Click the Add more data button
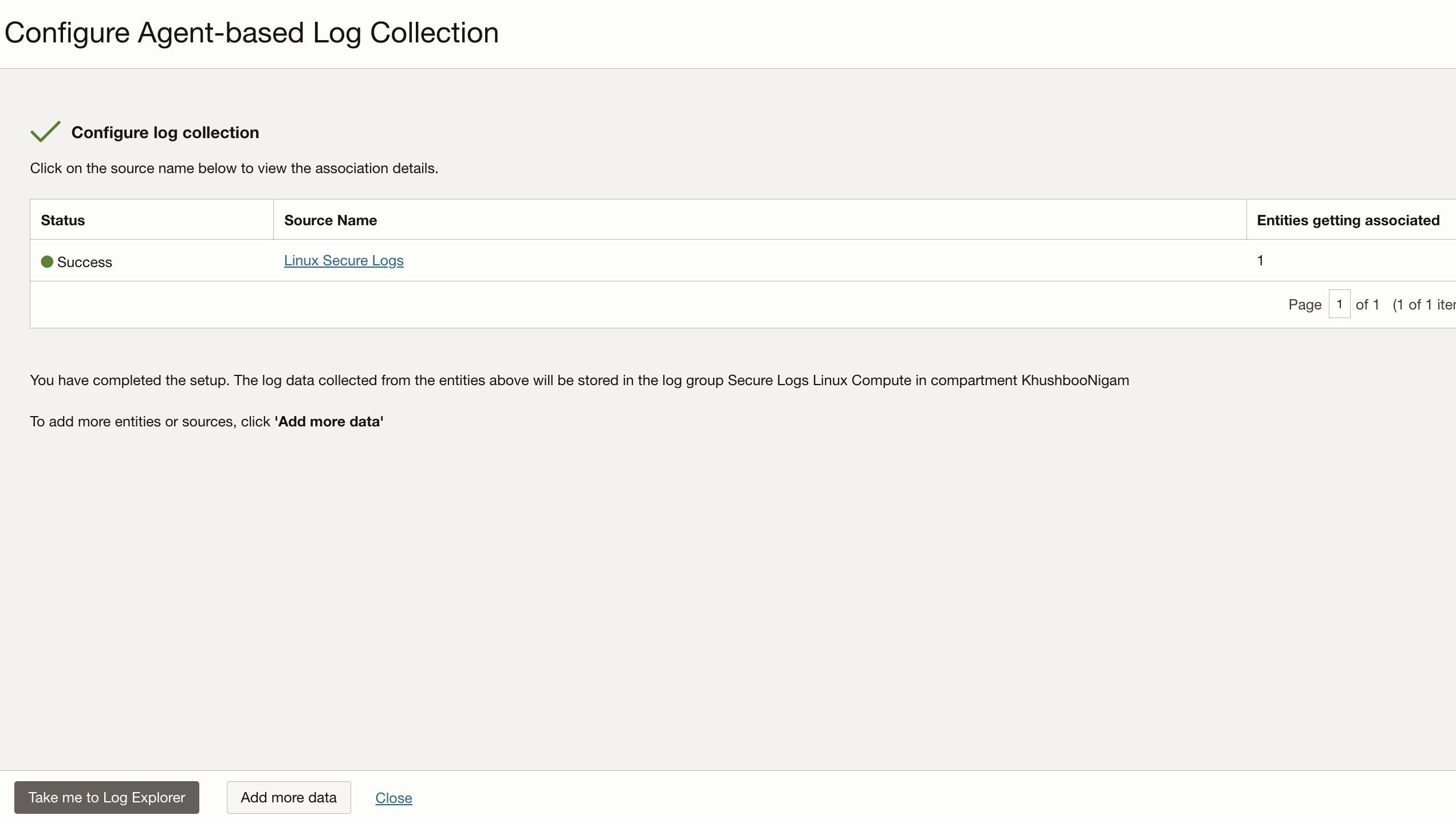The image size is (1456, 823). [x=288, y=797]
